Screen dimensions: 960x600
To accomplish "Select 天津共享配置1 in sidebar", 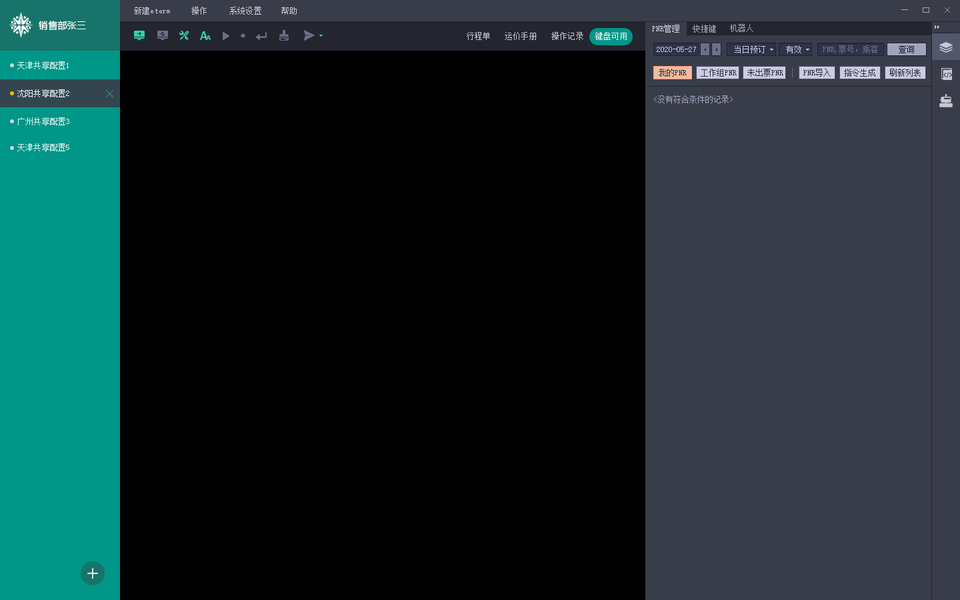I will tap(60, 65).
